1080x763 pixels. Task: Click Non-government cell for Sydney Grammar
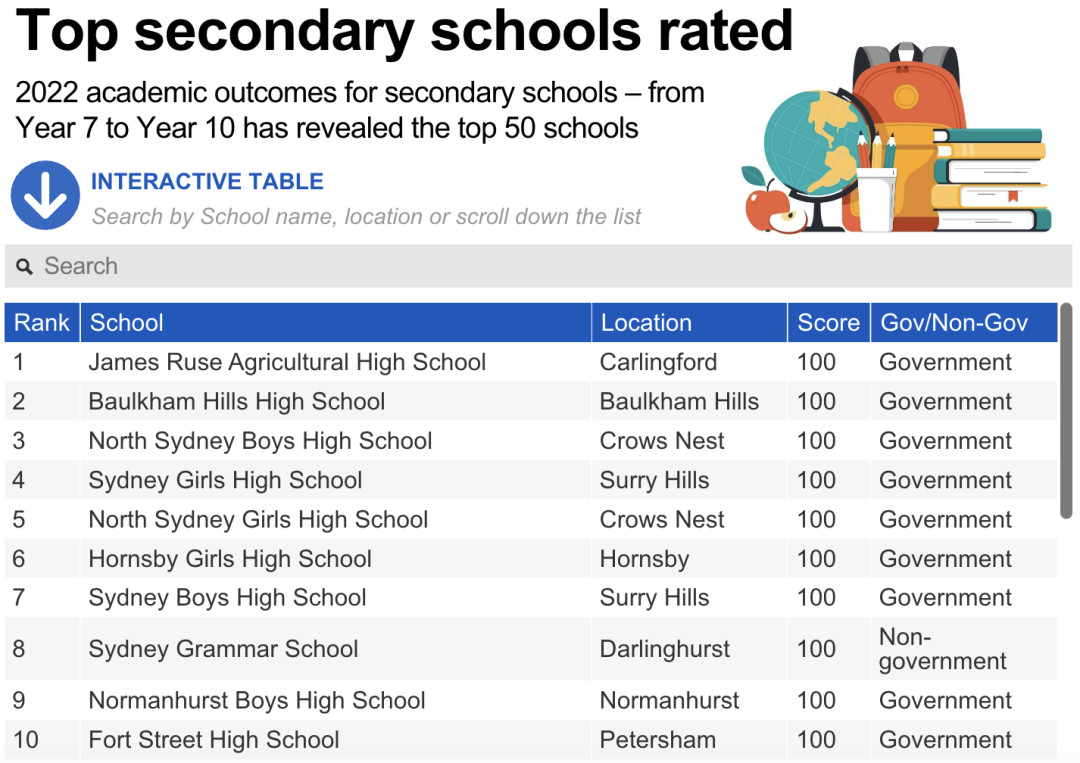coord(942,649)
